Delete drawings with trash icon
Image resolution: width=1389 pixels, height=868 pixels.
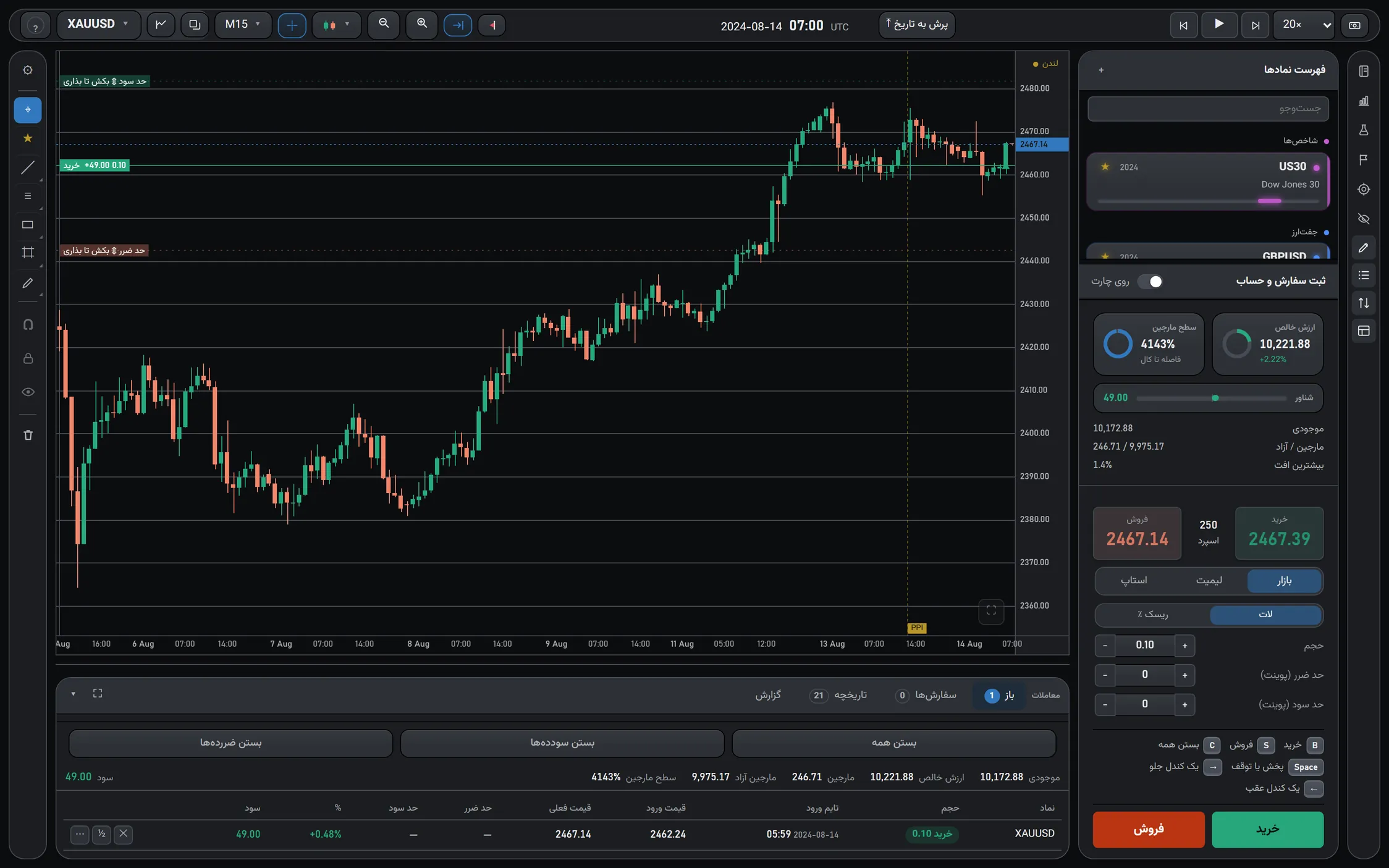pos(28,435)
